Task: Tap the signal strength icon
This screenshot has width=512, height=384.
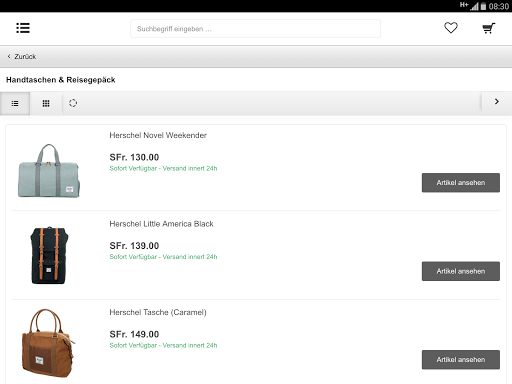Action: (474, 6)
